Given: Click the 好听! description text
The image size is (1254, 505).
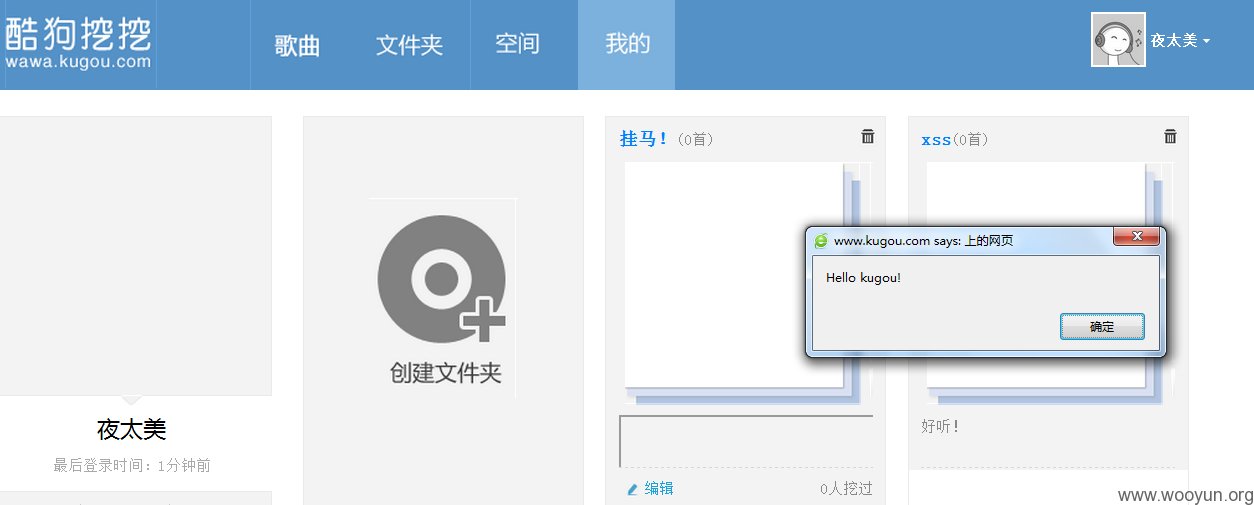Looking at the screenshot, I should tap(941, 426).
